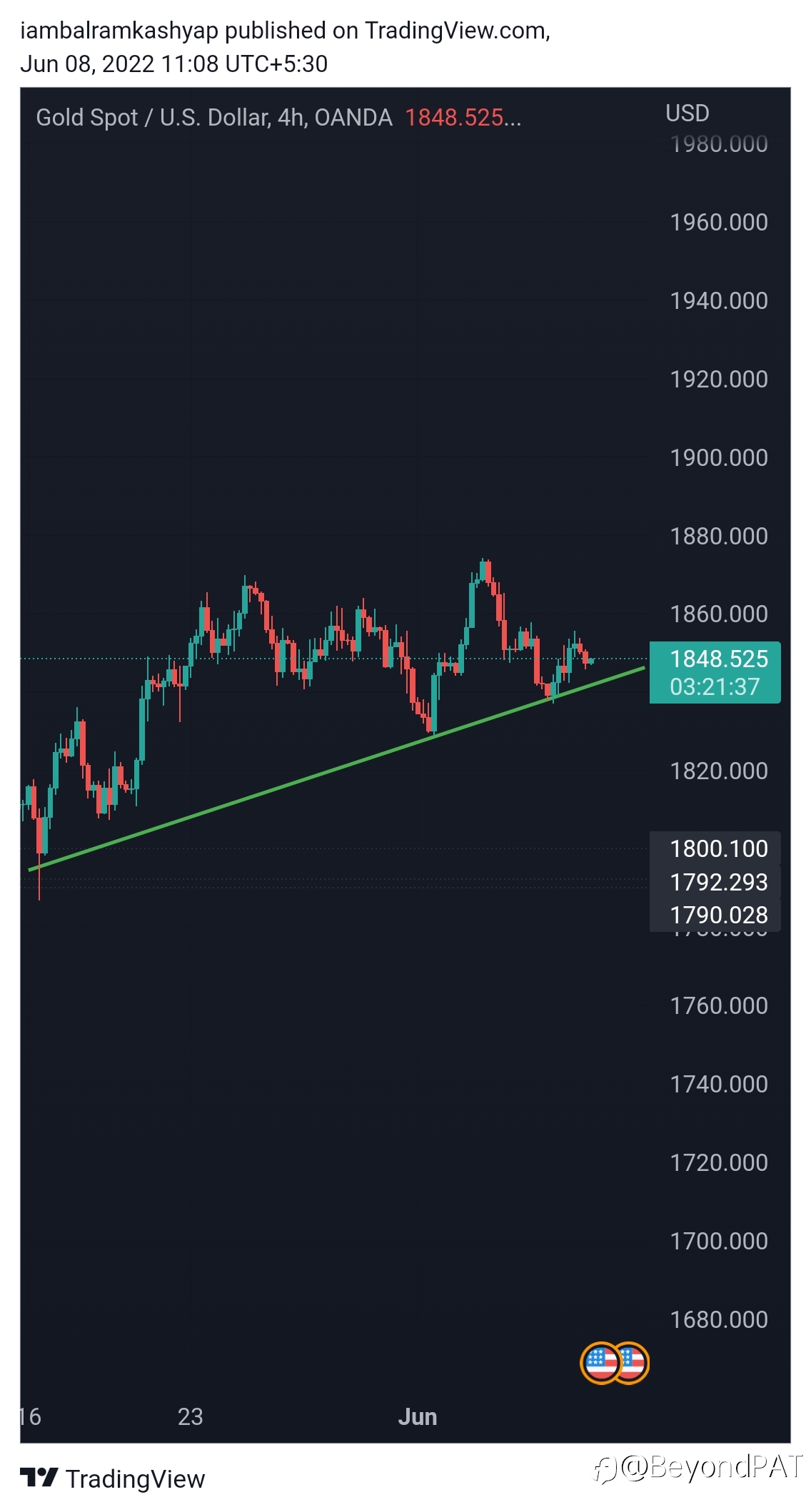Open the TradingView wordmark link
The height and width of the screenshot is (1512, 811).
coord(135,1479)
